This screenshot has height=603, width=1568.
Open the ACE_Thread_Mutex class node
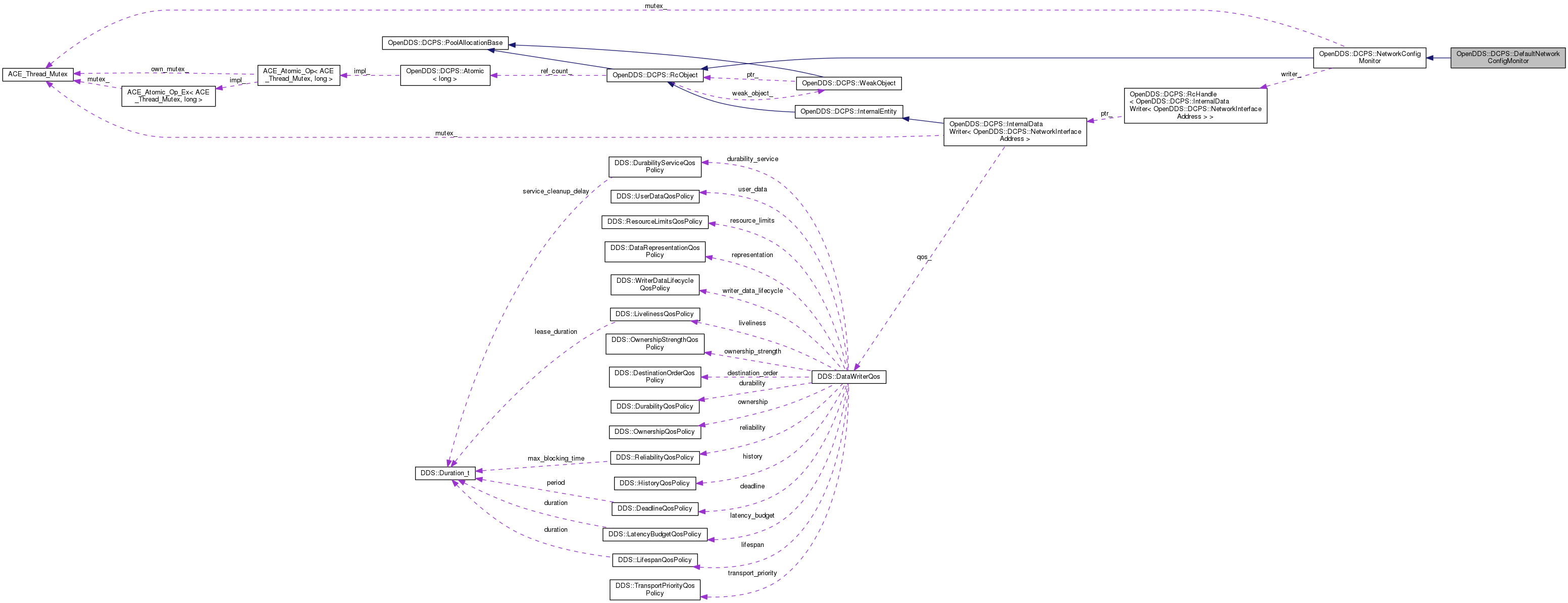[38, 74]
